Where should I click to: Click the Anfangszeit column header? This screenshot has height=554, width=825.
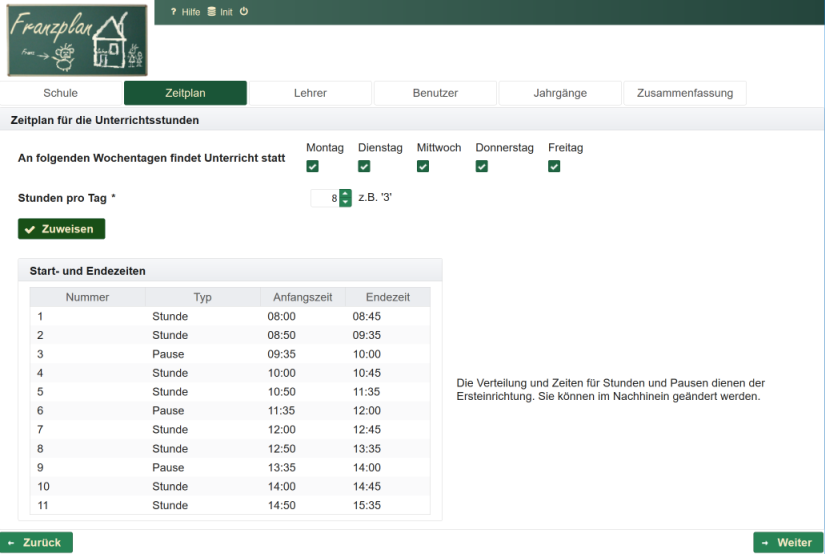[x=302, y=297]
